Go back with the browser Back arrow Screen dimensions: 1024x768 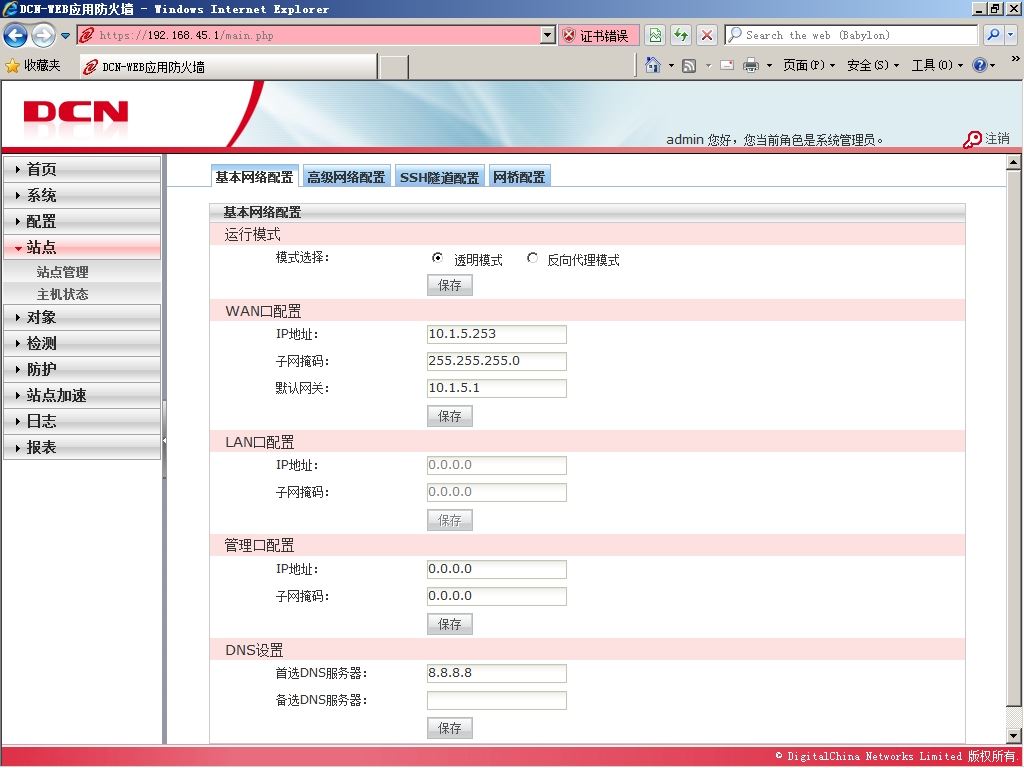(x=16, y=35)
